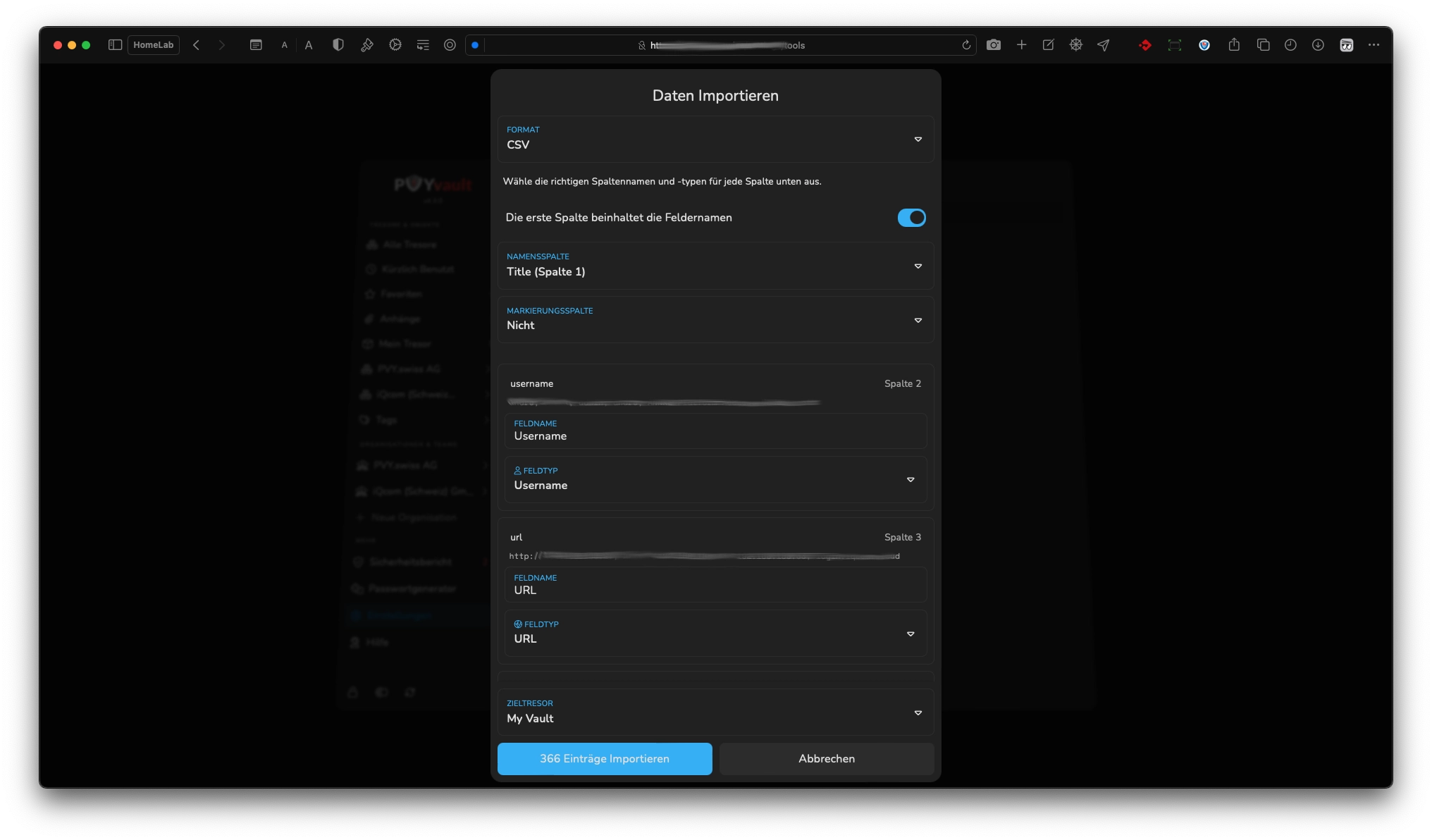The image size is (1432, 840).
Task: Click the lowercase 'url' column header
Action: (x=517, y=538)
